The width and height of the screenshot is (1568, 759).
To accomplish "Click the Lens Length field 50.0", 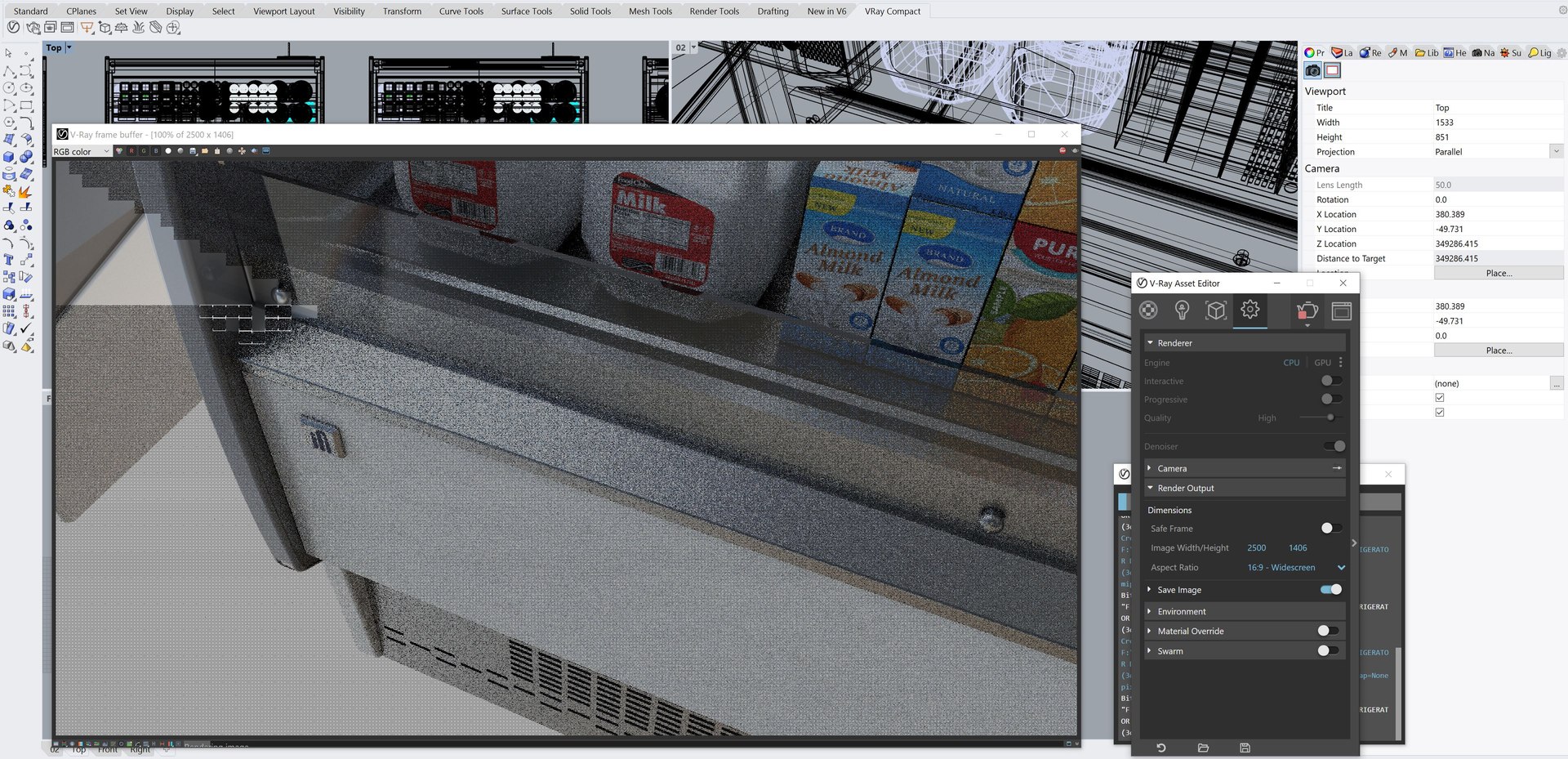I will (1498, 185).
